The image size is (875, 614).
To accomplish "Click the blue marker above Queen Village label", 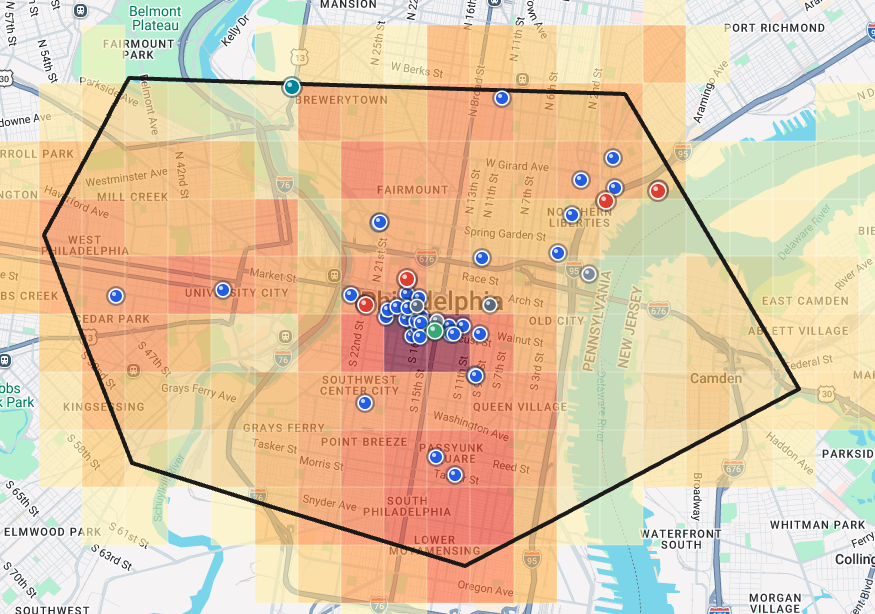I will click(475, 376).
